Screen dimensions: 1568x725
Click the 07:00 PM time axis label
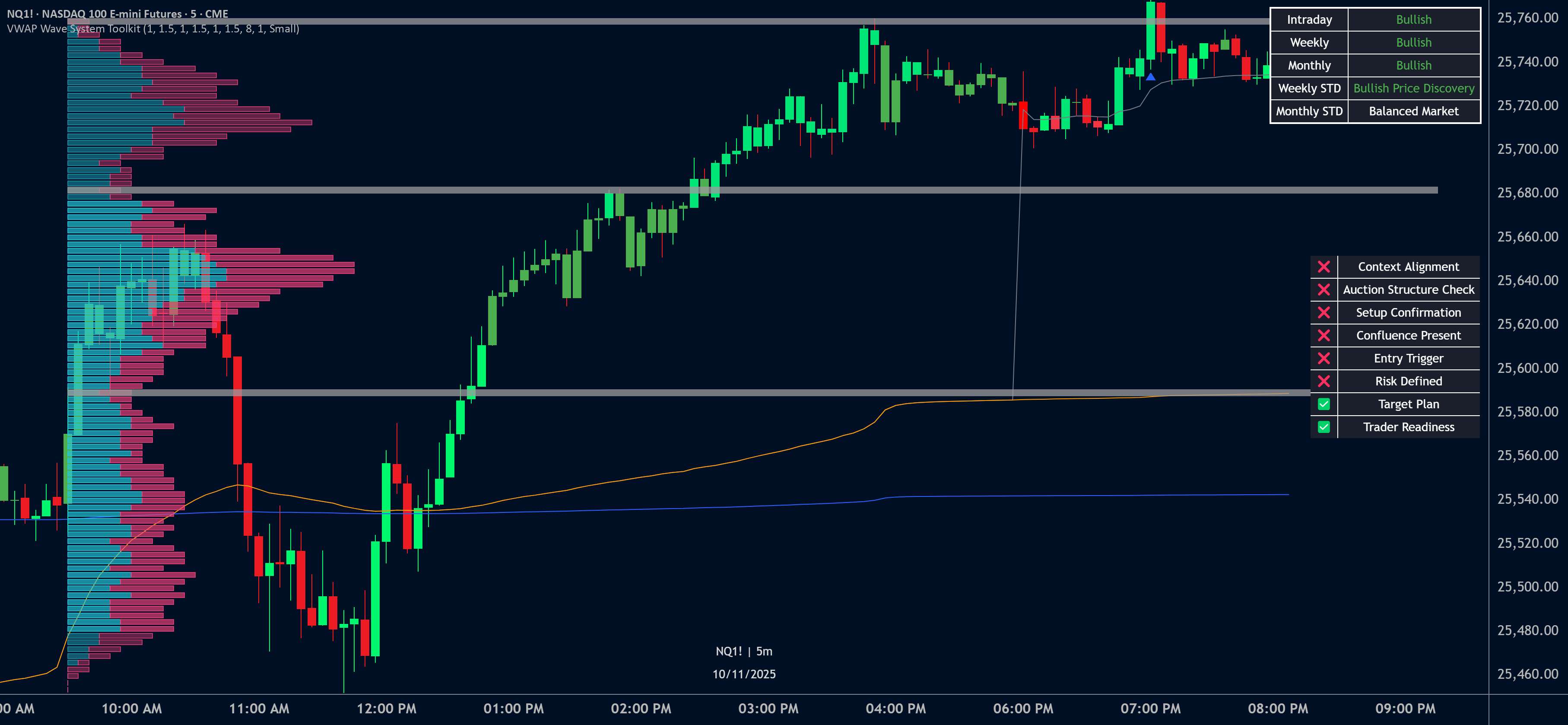(1150, 709)
